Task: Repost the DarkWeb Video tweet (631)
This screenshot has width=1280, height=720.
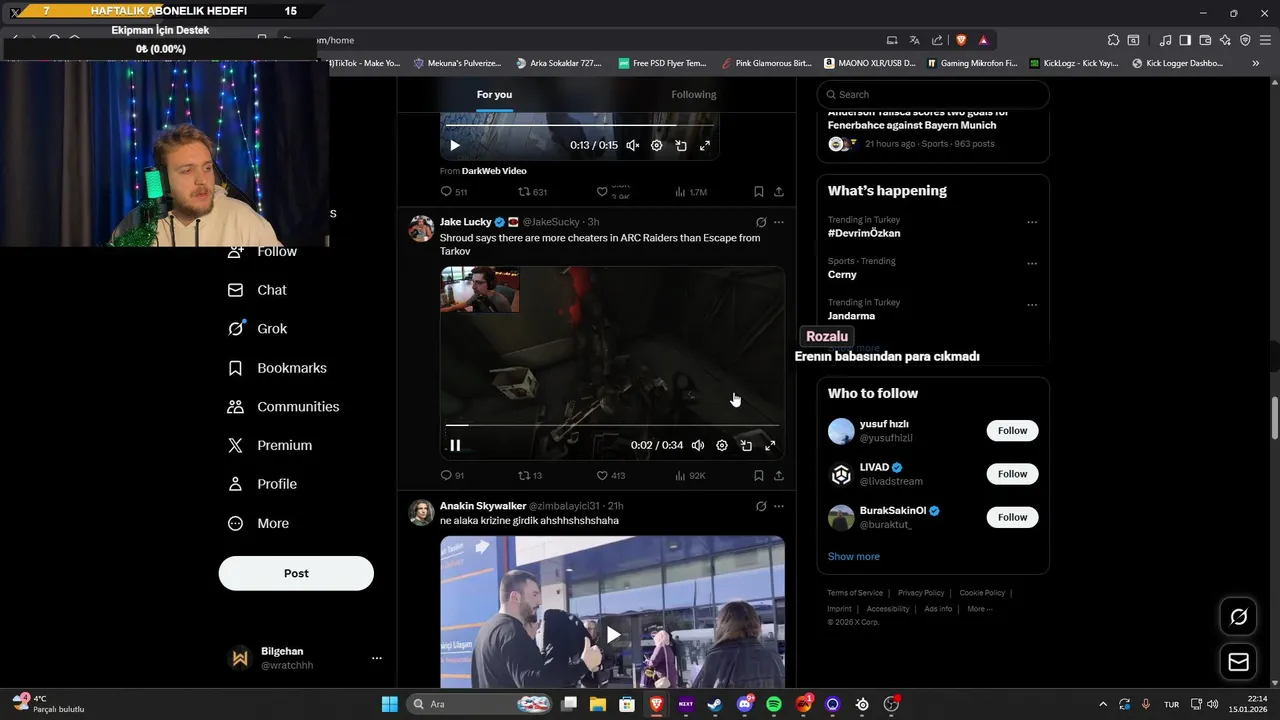Action: pyautogui.click(x=532, y=191)
